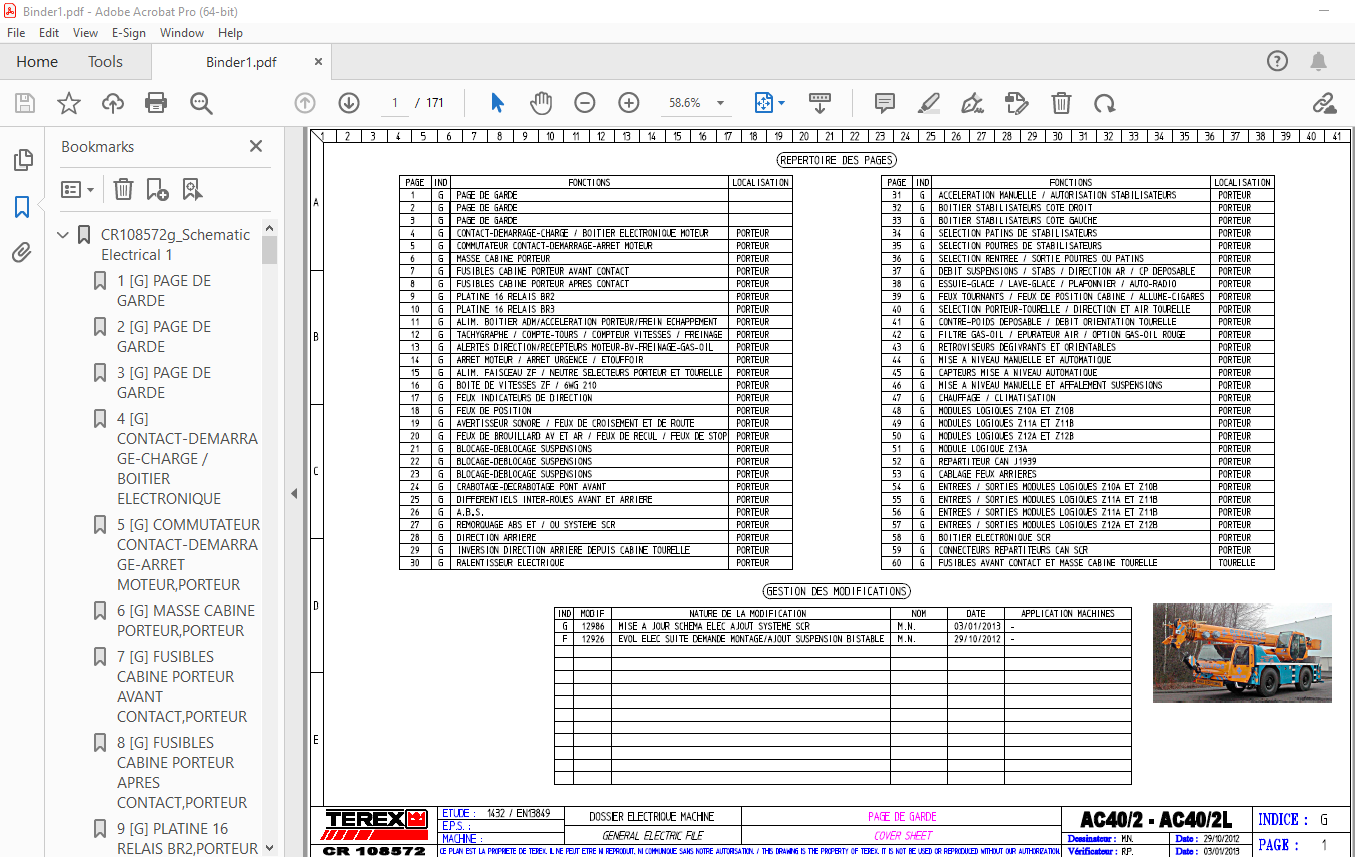Show Page Thumbnails panel
This screenshot has height=857, width=1355.
tap(22, 160)
